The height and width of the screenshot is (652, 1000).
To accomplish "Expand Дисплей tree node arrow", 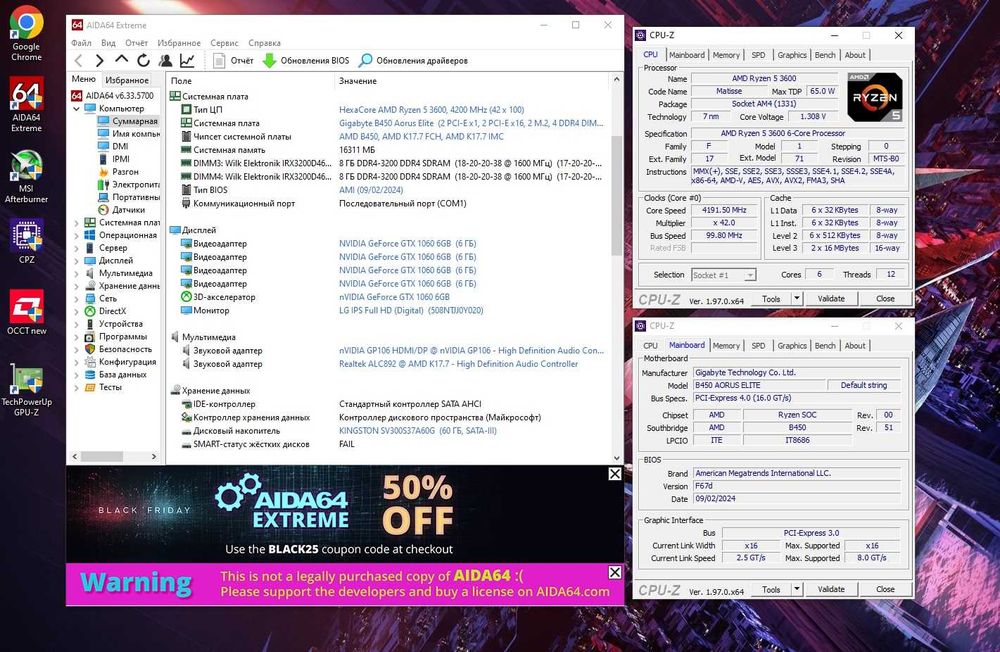I will (77, 261).
